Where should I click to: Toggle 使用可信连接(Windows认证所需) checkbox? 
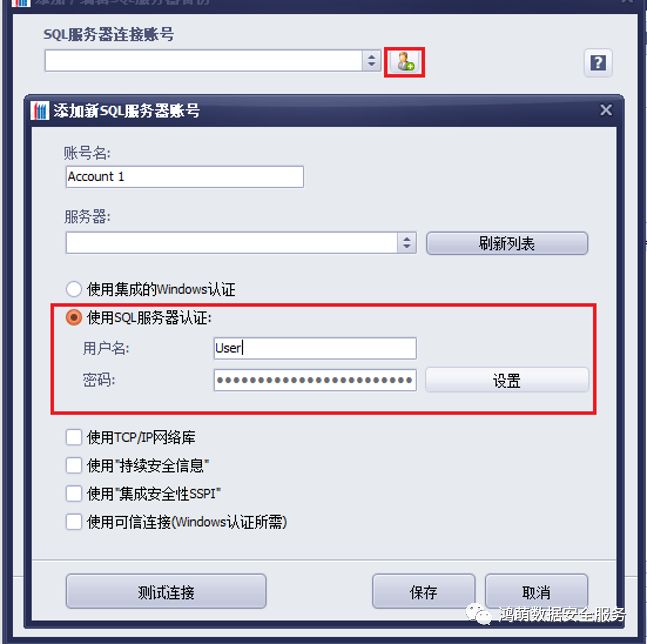pos(74,521)
